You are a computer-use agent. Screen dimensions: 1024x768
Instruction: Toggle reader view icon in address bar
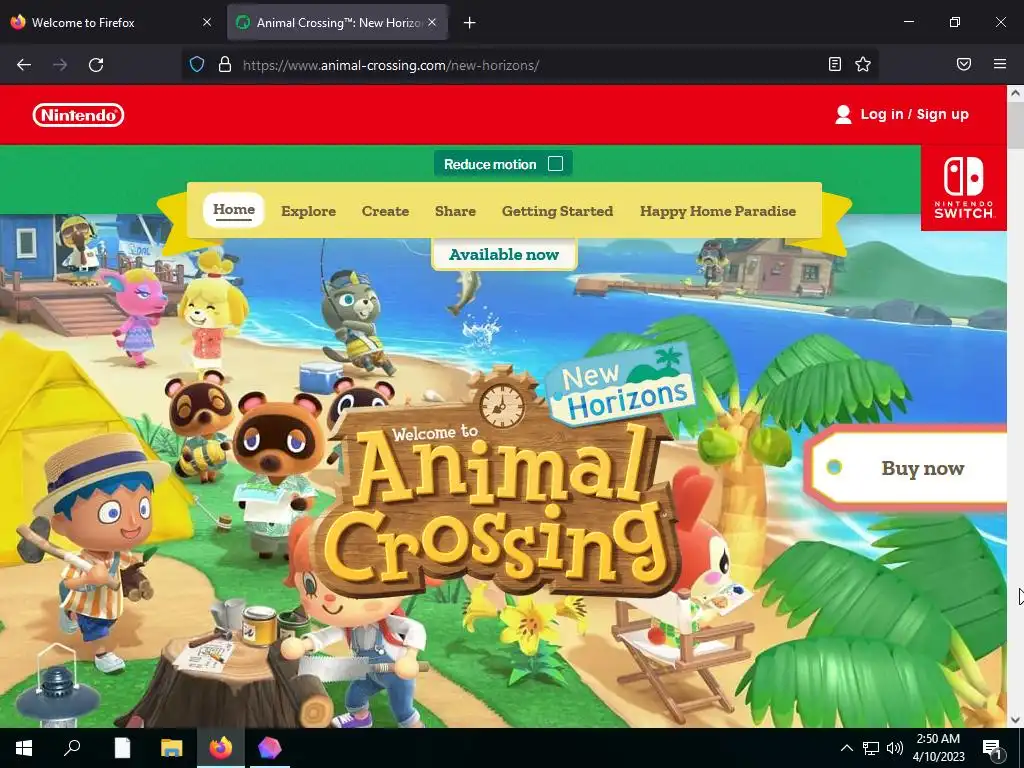point(835,64)
